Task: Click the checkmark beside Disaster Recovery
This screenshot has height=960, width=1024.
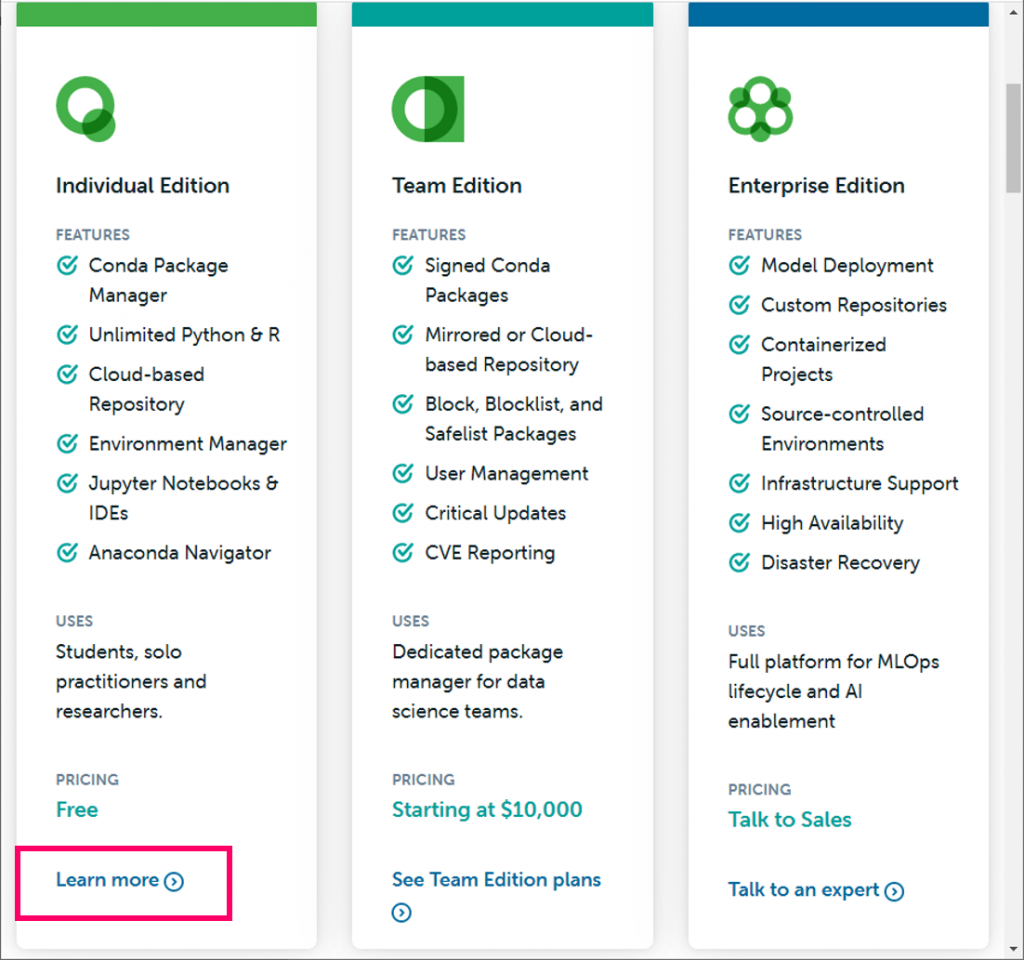Action: point(739,562)
